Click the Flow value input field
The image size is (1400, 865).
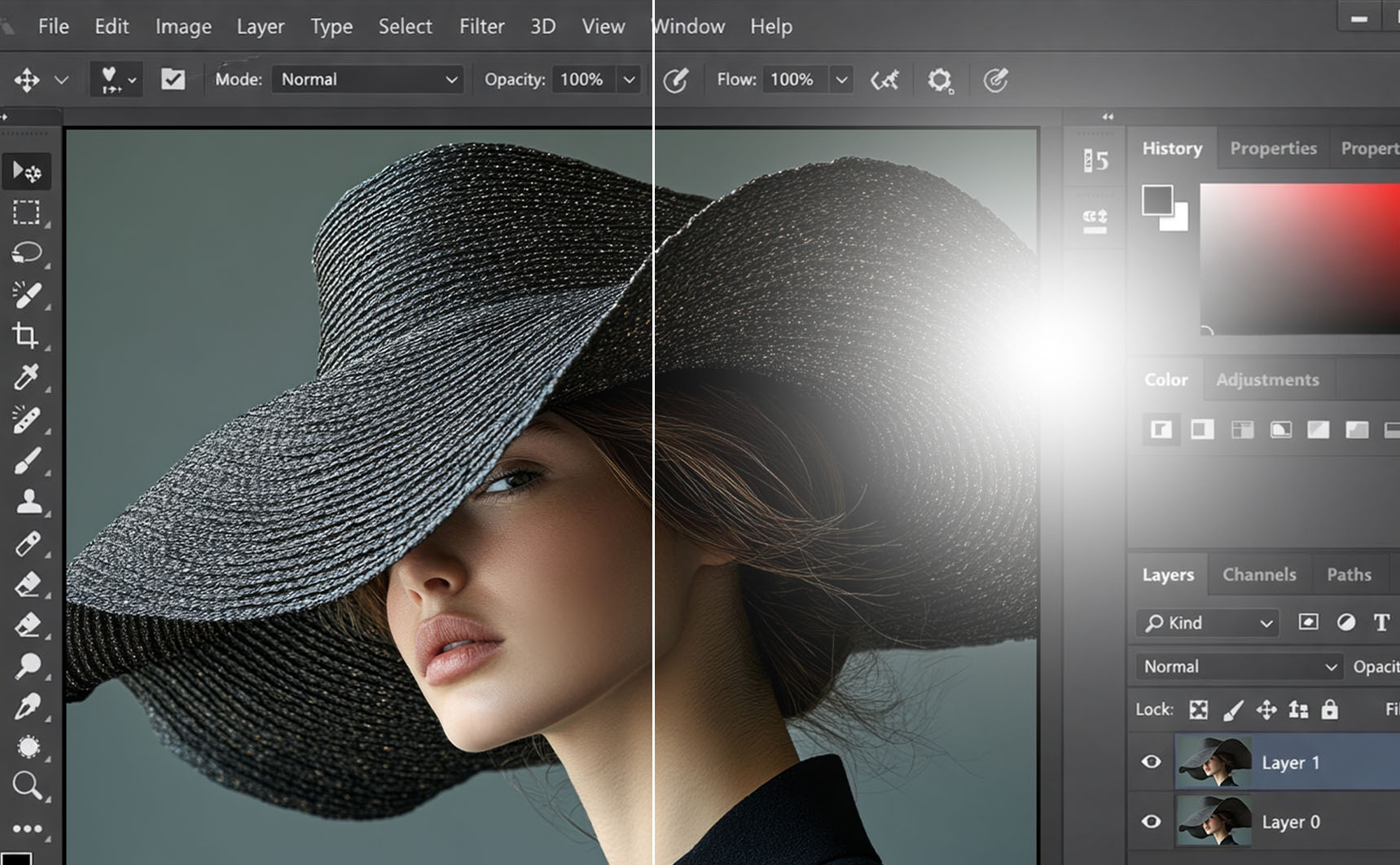pyautogui.click(x=793, y=80)
